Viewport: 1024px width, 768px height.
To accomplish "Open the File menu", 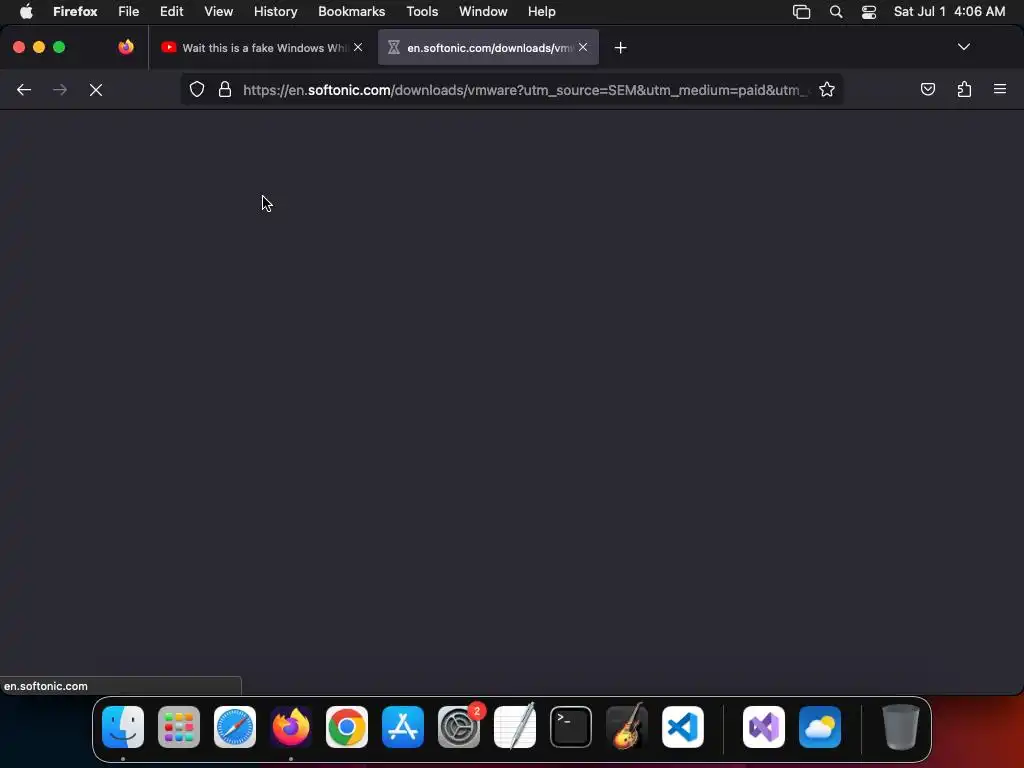I will click(129, 11).
